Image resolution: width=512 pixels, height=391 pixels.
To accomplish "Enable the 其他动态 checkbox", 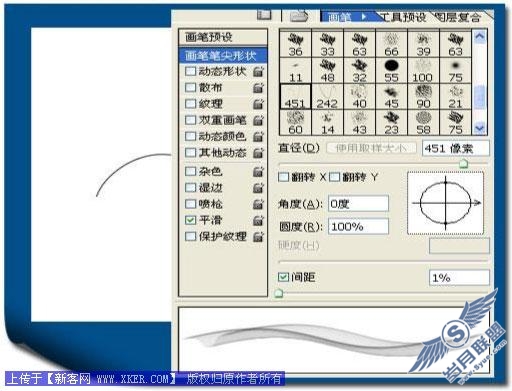I will (190, 153).
